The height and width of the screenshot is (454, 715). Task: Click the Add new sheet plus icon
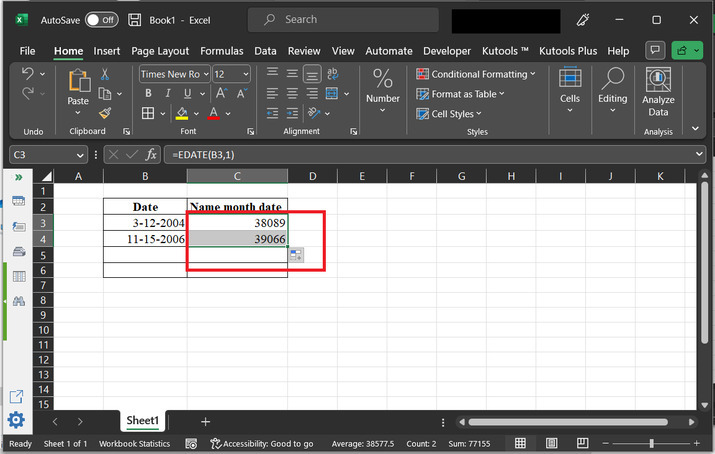point(206,422)
